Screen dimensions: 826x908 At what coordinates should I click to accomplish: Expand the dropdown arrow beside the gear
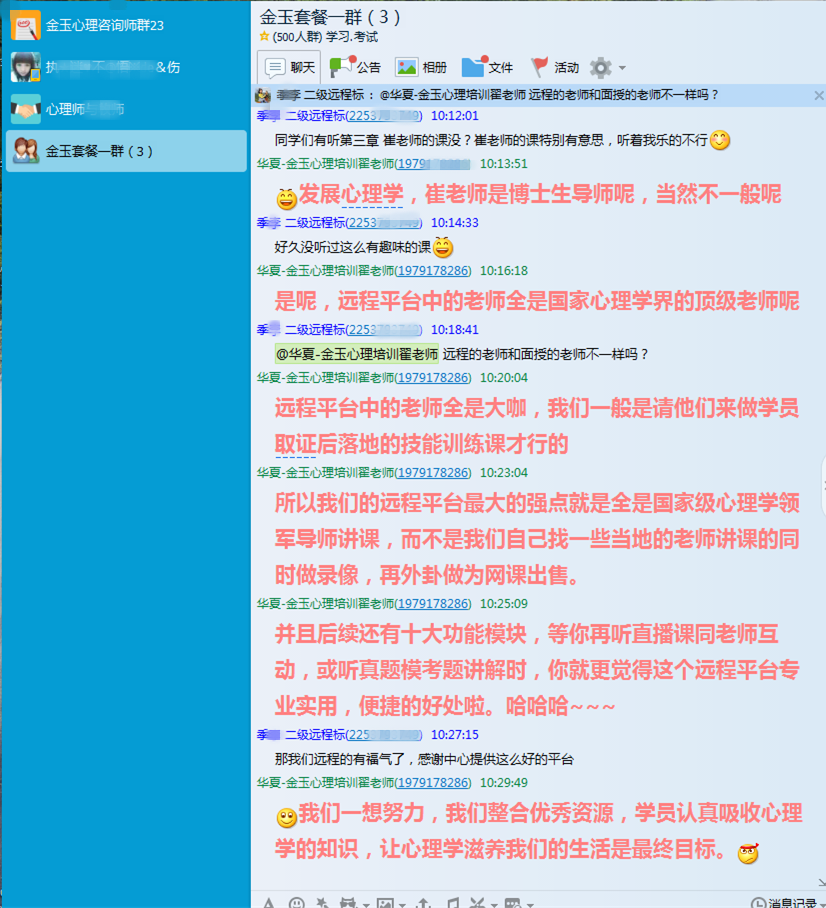coord(622,69)
